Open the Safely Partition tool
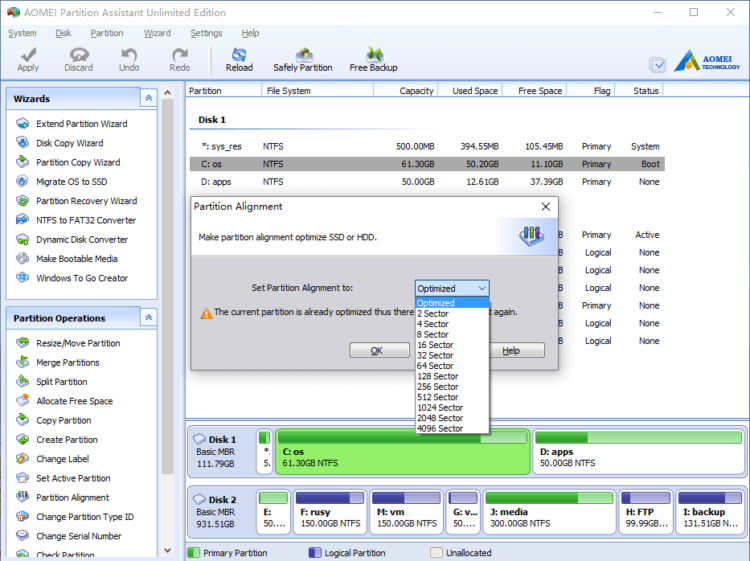This screenshot has width=750, height=561. (302, 60)
